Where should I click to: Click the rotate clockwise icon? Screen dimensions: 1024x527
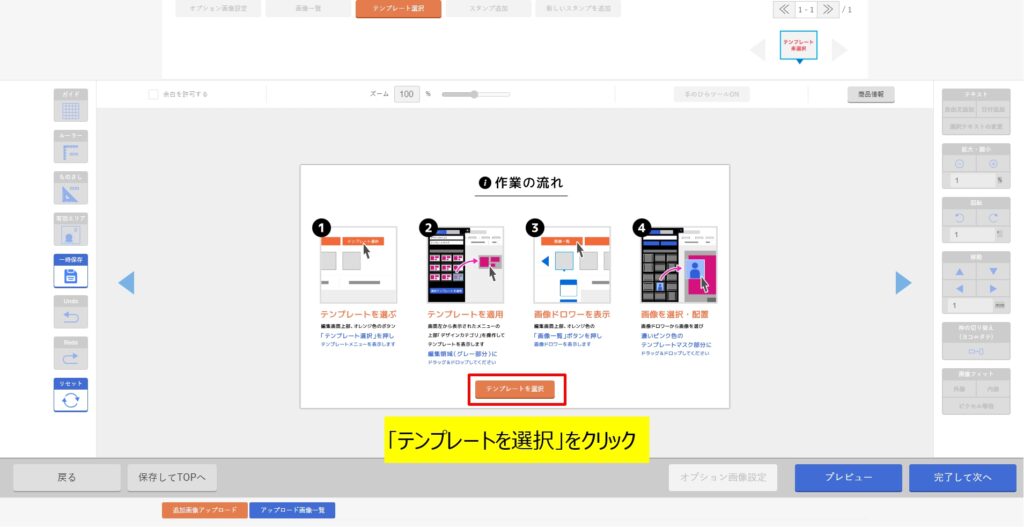point(993,218)
